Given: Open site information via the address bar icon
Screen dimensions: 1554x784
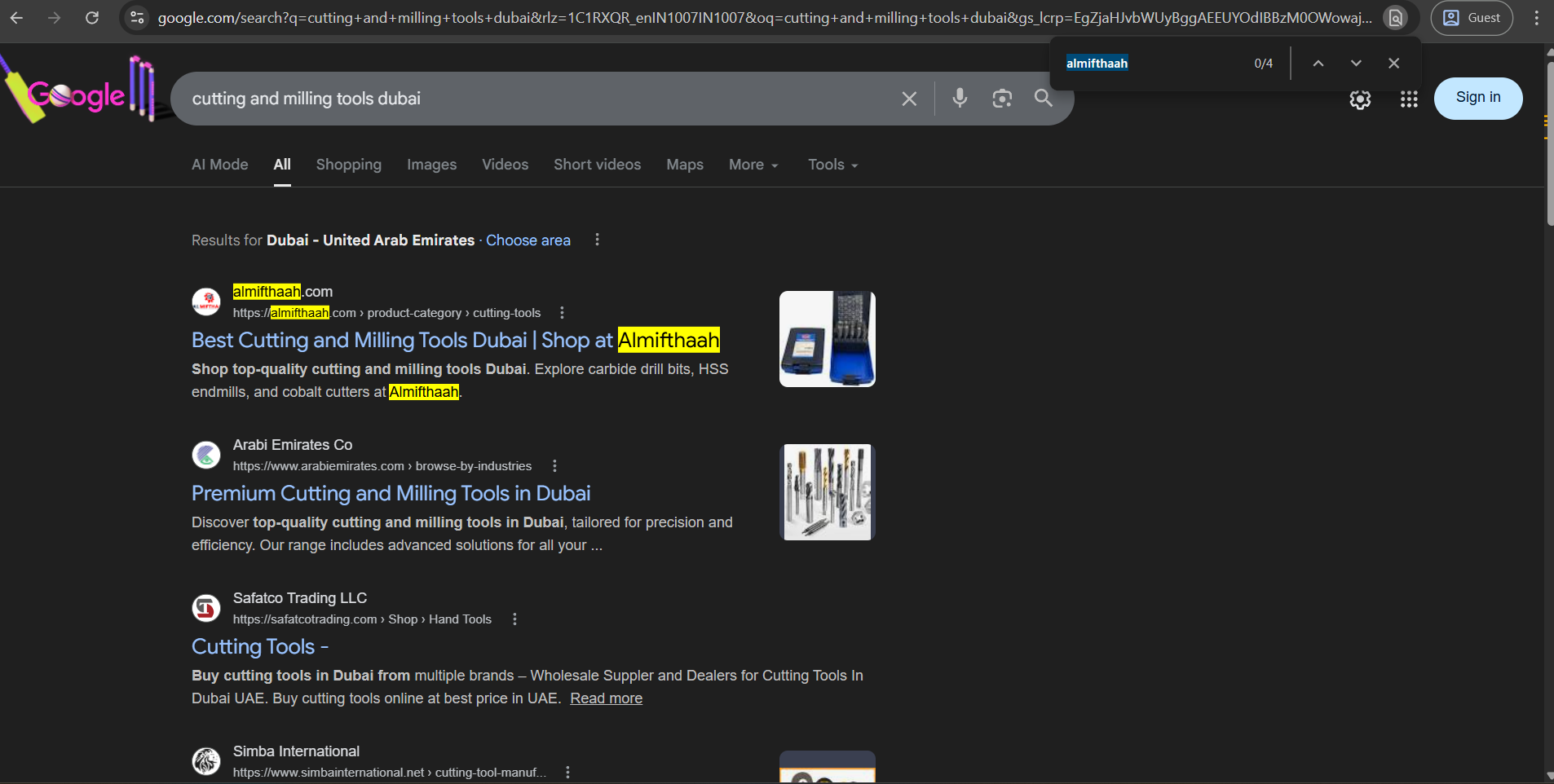Looking at the screenshot, I should [x=137, y=17].
